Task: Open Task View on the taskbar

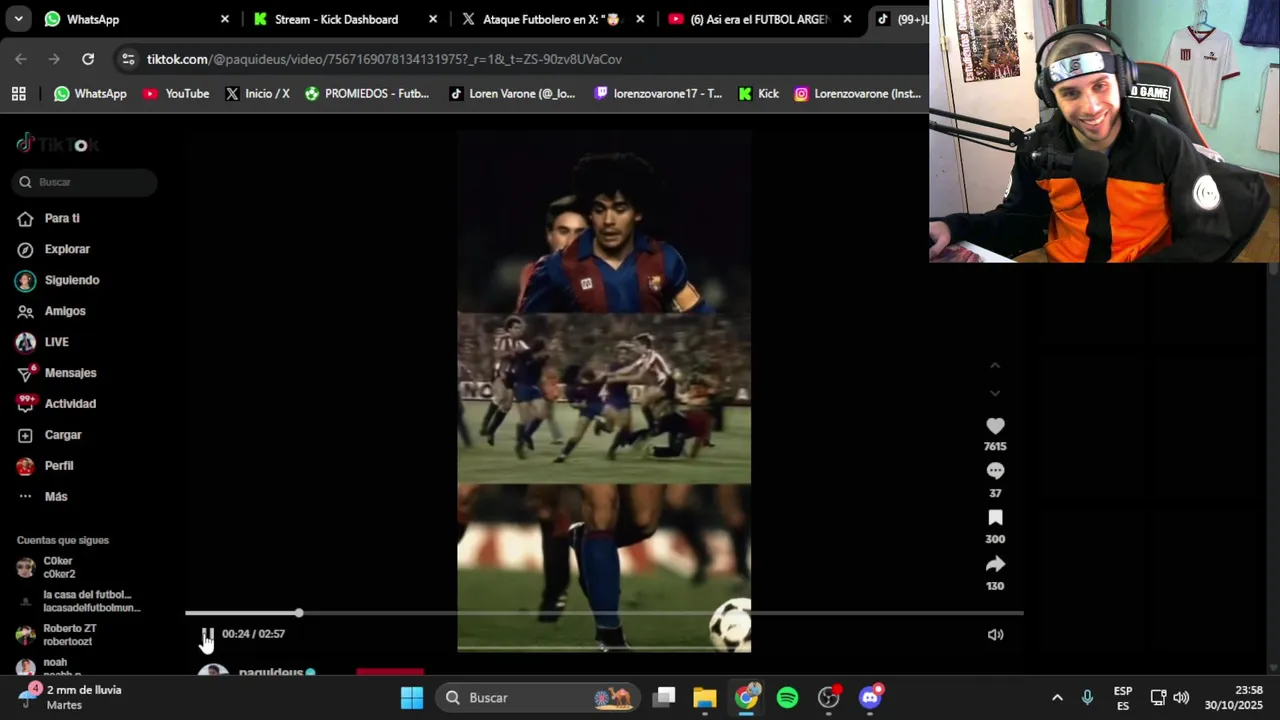Action: pyautogui.click(x=665, y=698)
